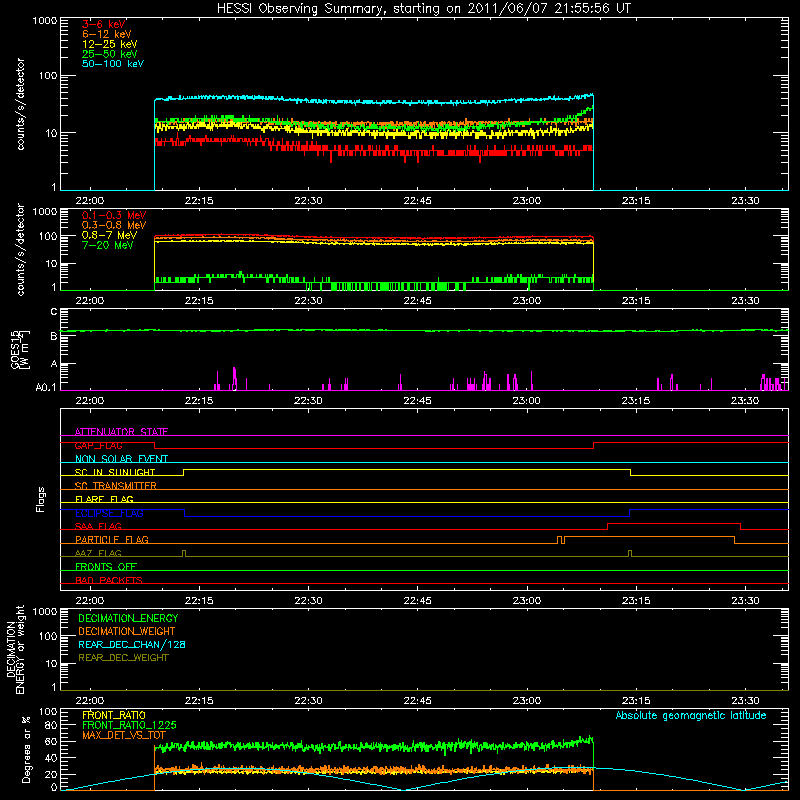Click the green GOES15 flux line
Viewport: 800px width, 800px height.
pyautogui.click(x=424, y=331)
